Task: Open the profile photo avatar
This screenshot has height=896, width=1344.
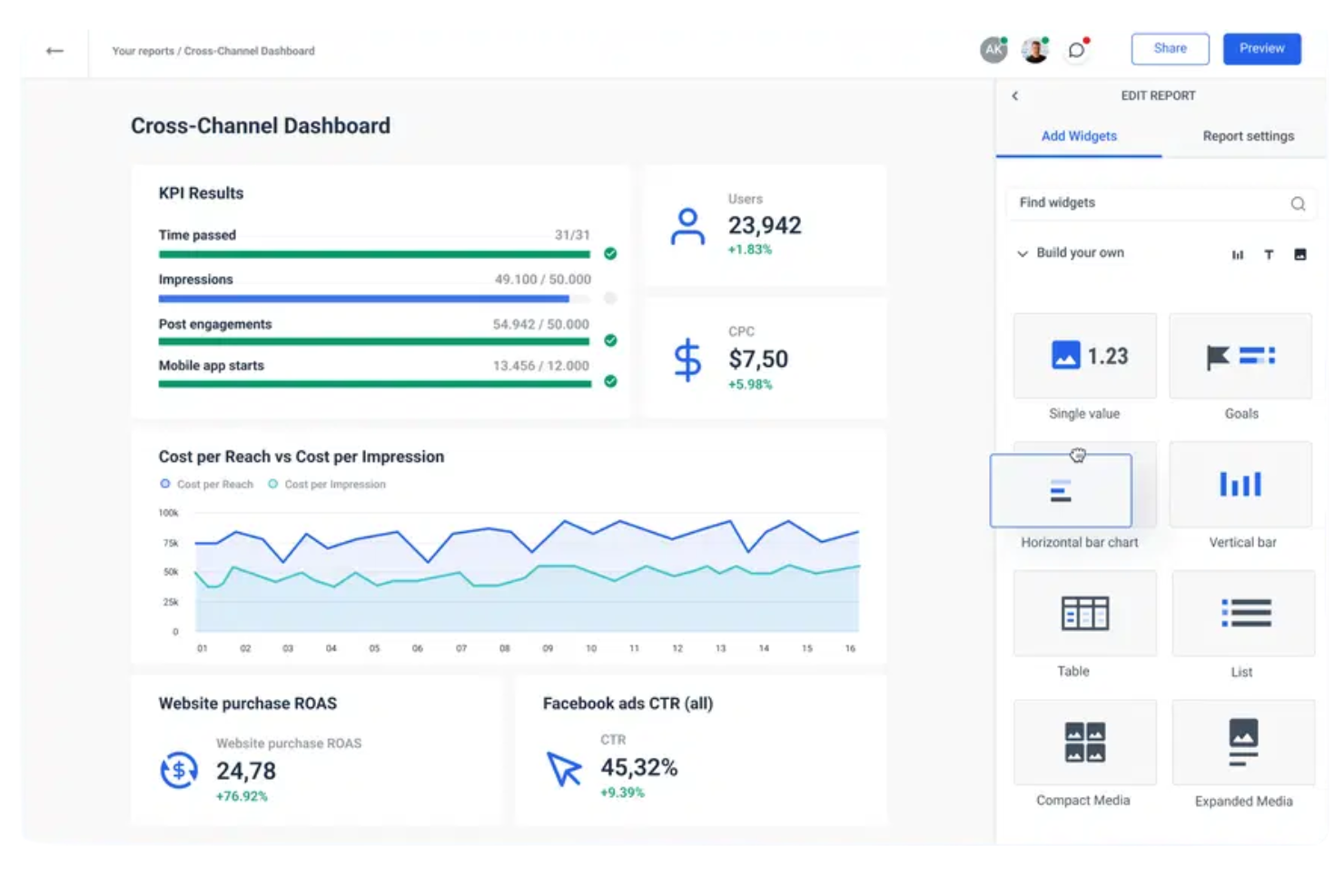Action: (1035, 50)
